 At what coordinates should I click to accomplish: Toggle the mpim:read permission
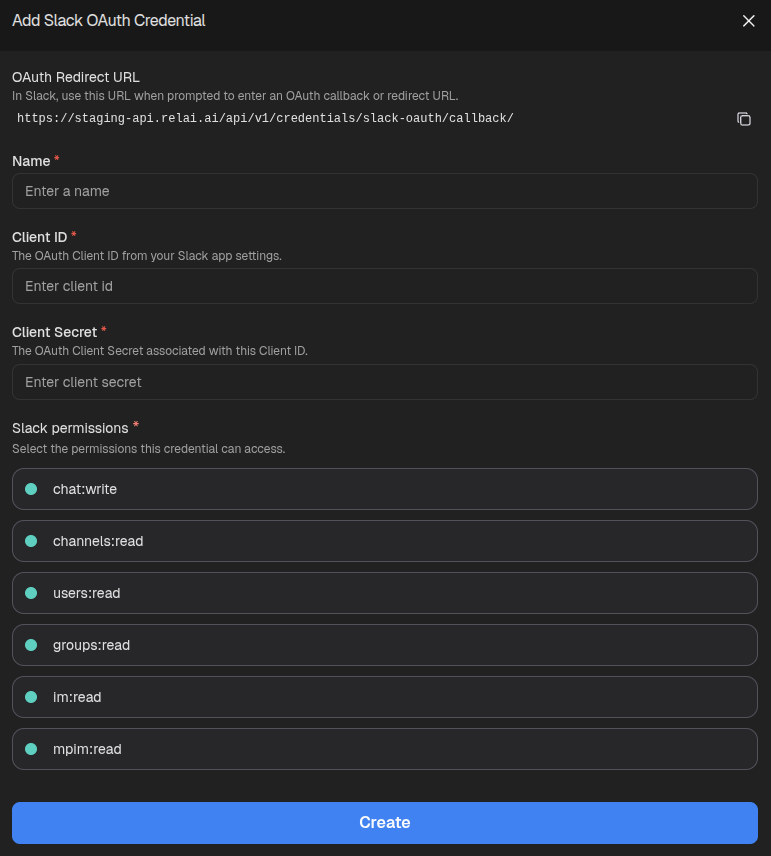[x=30, y=749]
